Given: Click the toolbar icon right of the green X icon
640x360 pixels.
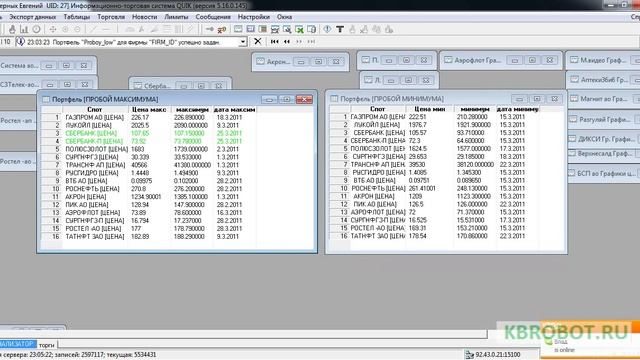Looking at the screenshot, I should coord(311,29).
